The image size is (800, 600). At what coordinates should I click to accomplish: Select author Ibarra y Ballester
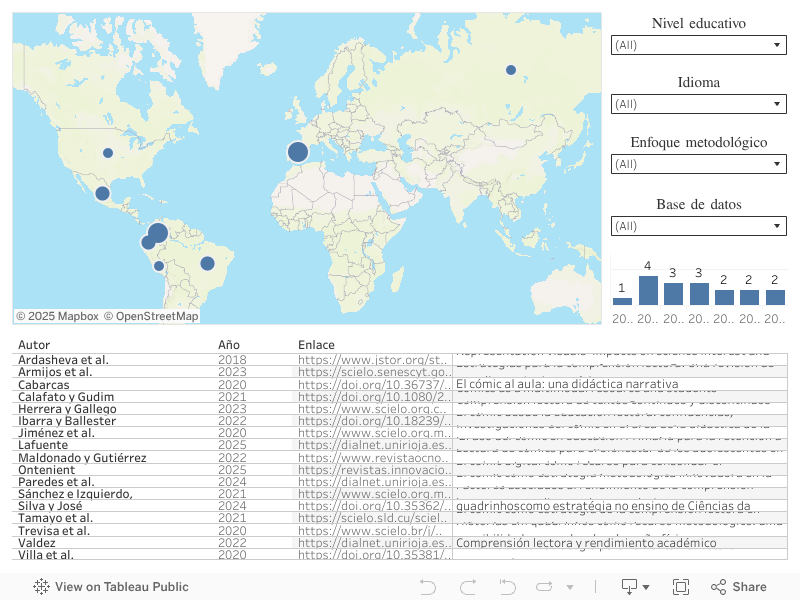click(x=67, y=421)
